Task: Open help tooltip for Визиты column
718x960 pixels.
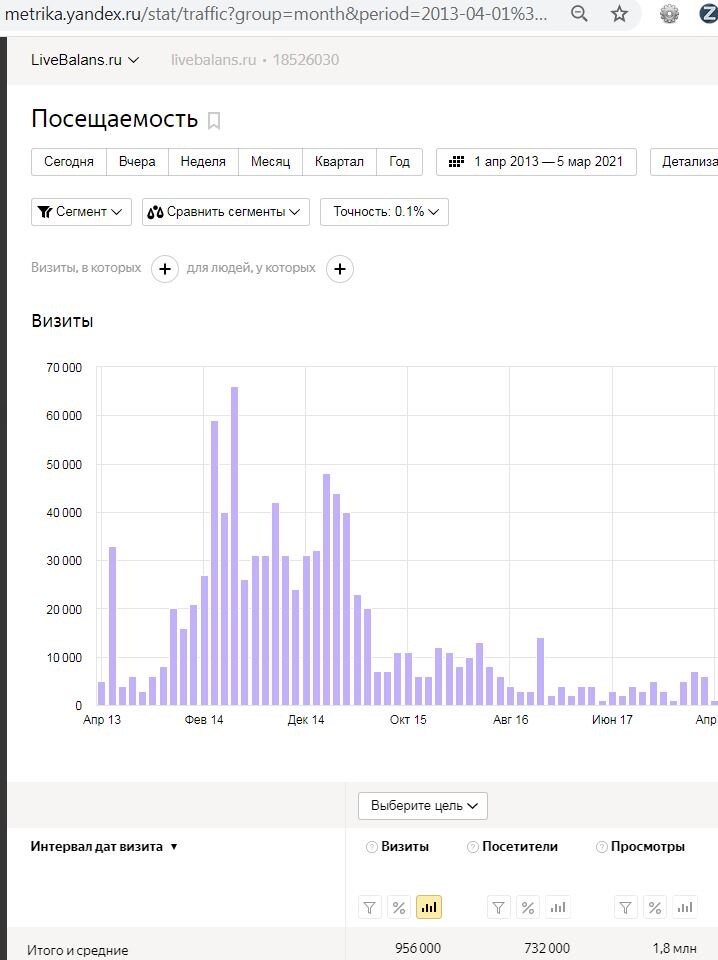Action: coord(372,847)
